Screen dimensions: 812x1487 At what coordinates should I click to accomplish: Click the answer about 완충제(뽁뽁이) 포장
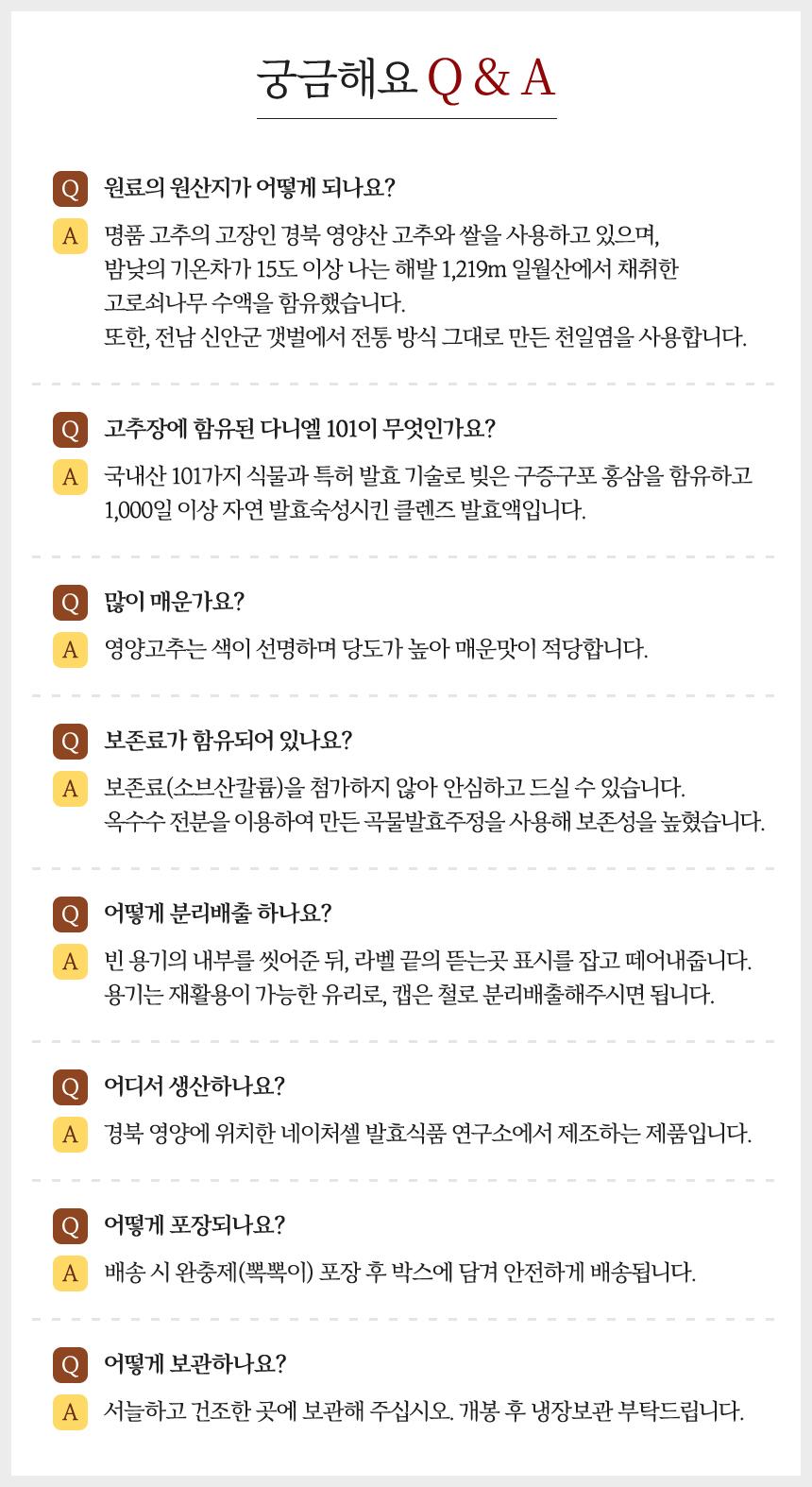click(x=399, y=1273)
